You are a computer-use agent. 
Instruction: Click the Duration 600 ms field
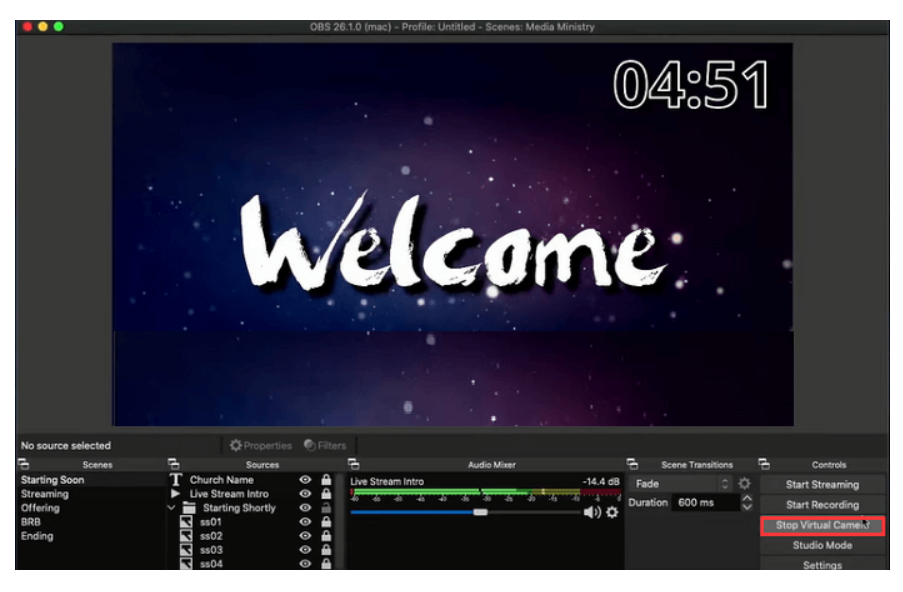pos(705,503)
